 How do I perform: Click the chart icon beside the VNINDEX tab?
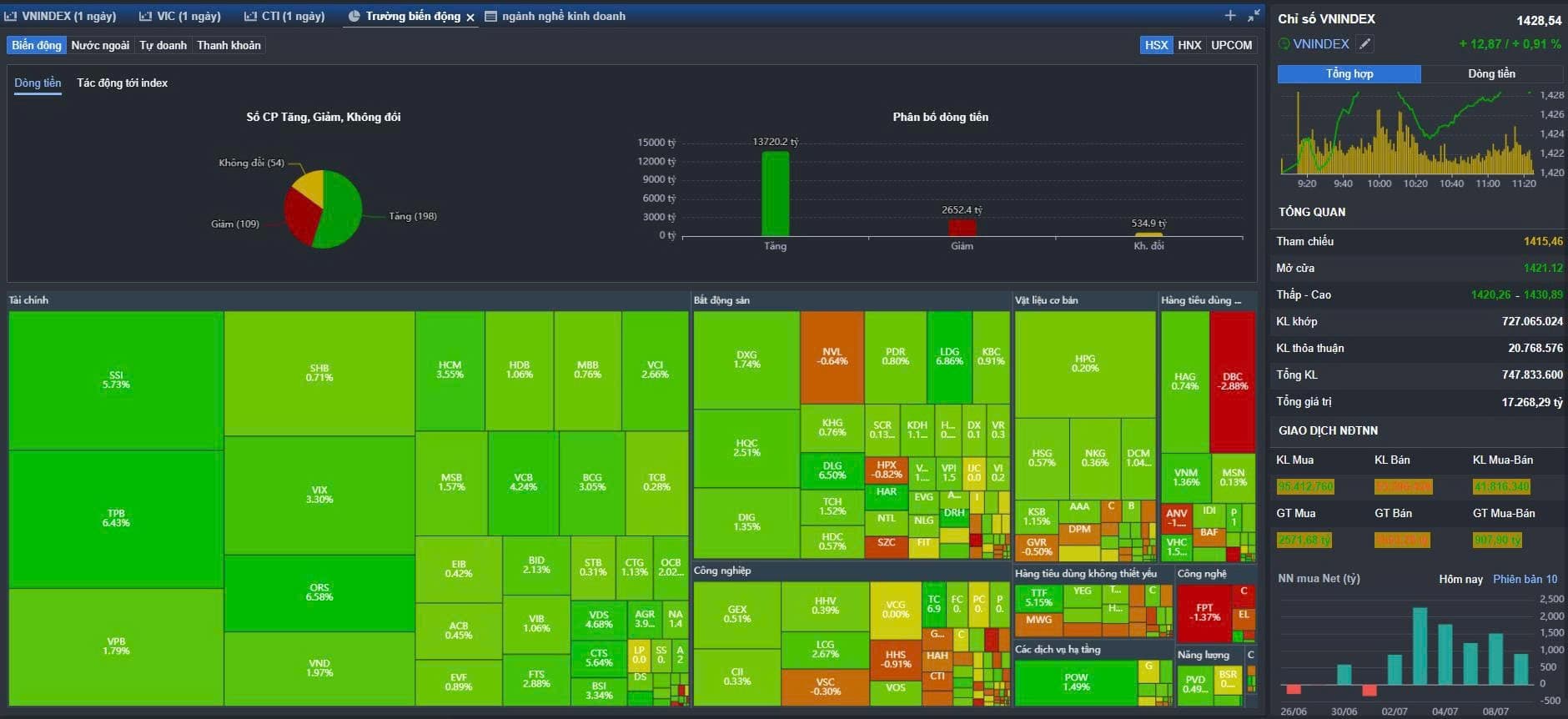(x=11, y=16)
